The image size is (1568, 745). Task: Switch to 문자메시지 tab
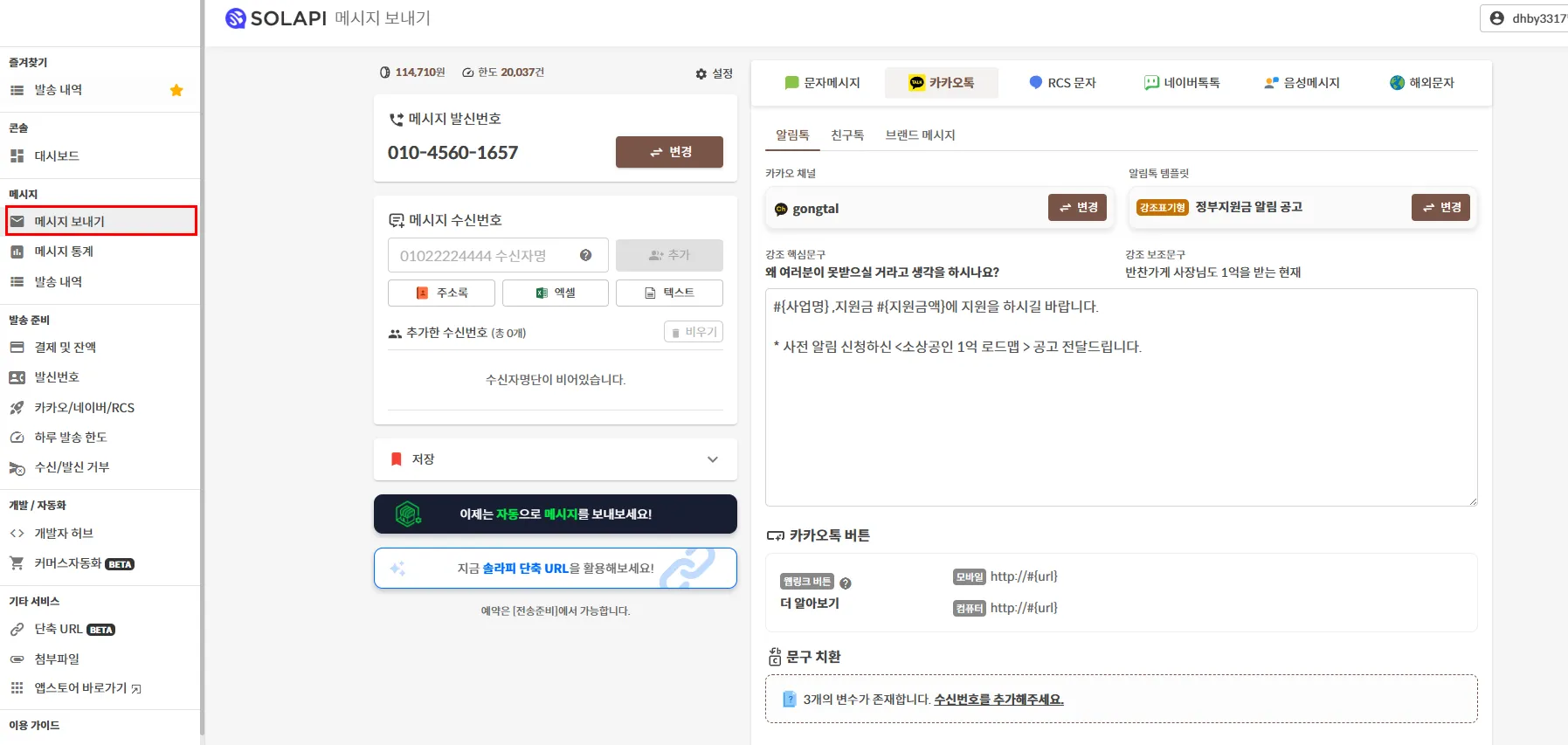pyautogui.click(x=822, y=83)
